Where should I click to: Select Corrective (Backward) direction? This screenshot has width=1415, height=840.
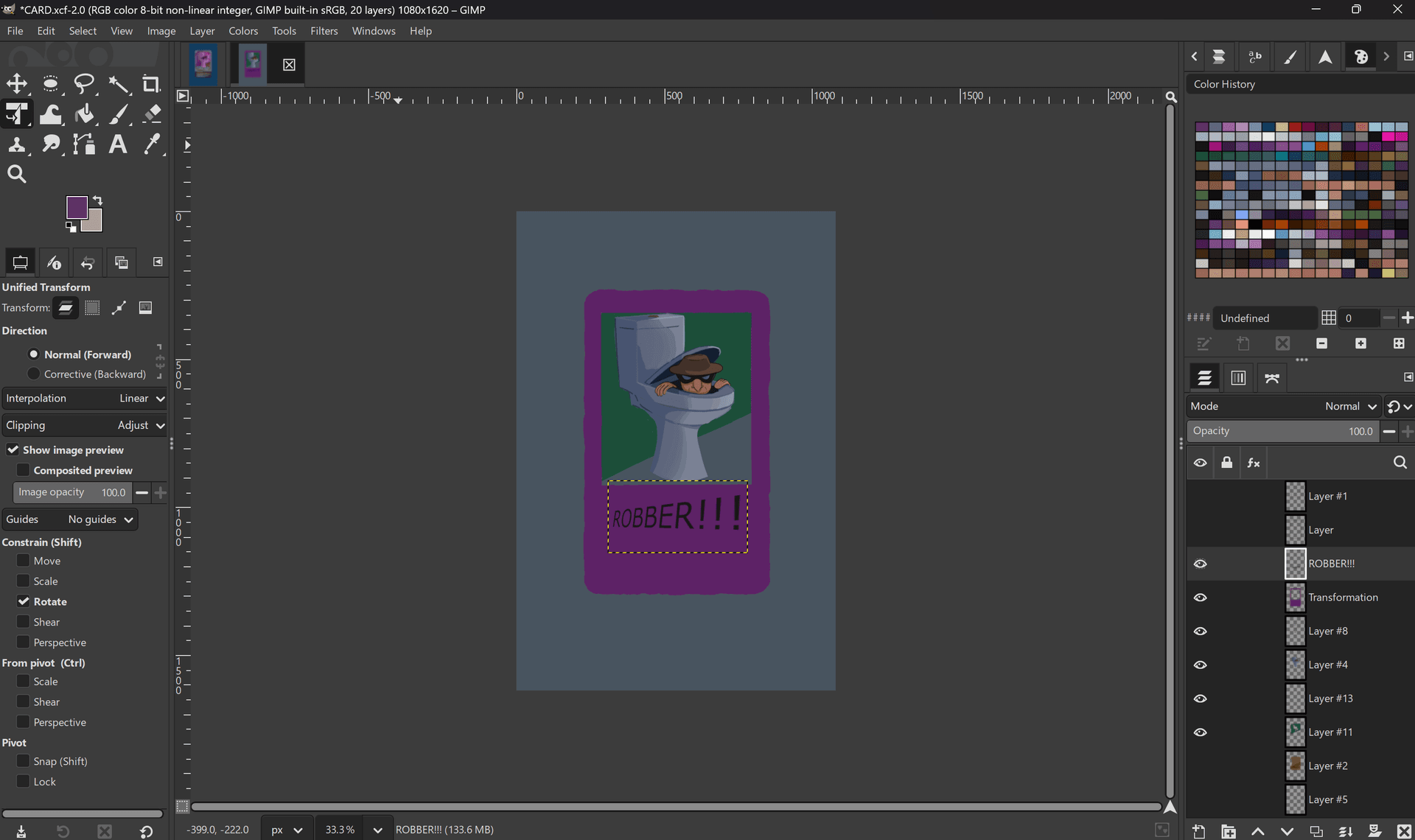click(x=34, y=374)
